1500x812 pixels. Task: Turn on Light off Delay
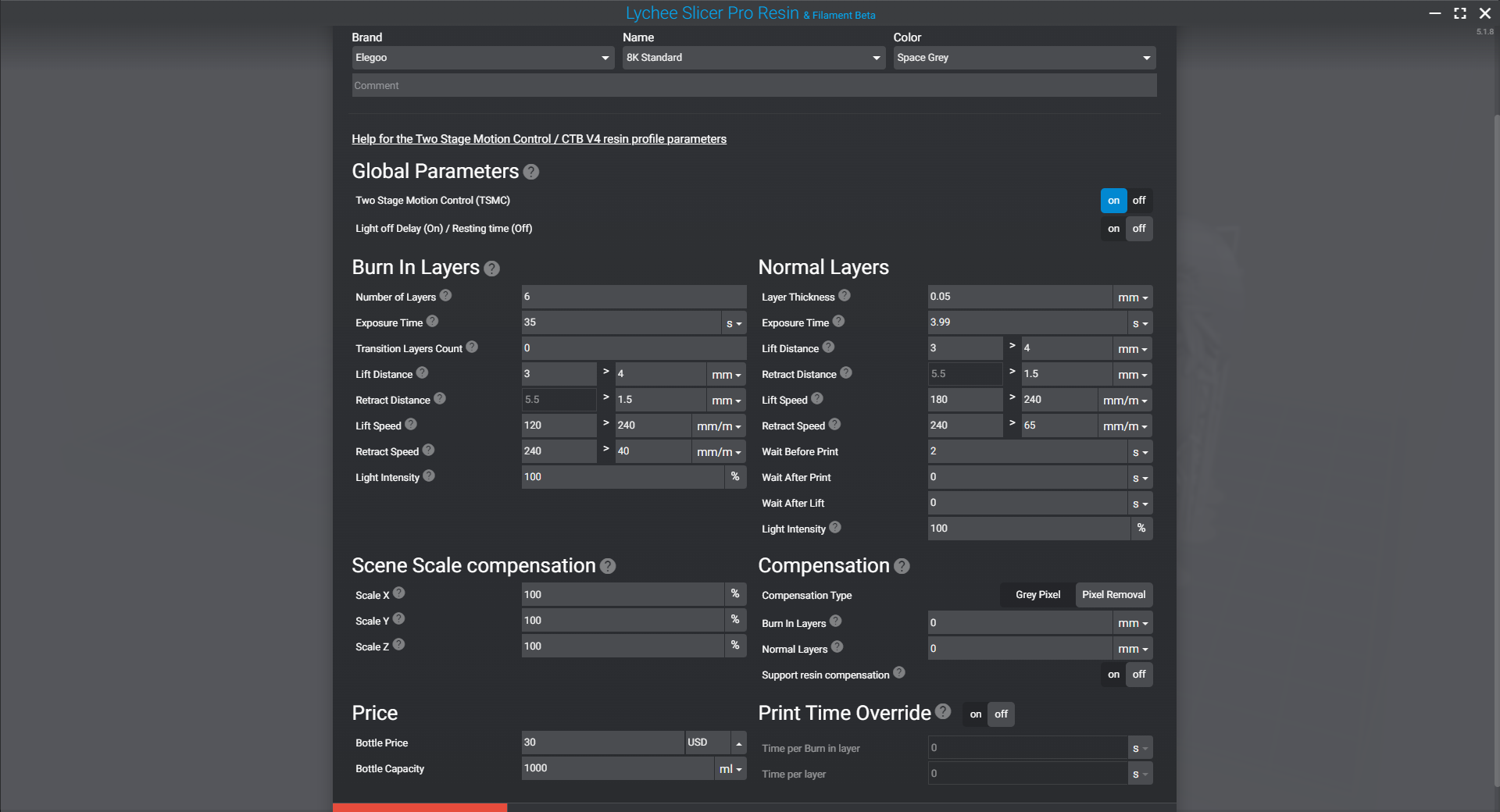(1113, 229)
